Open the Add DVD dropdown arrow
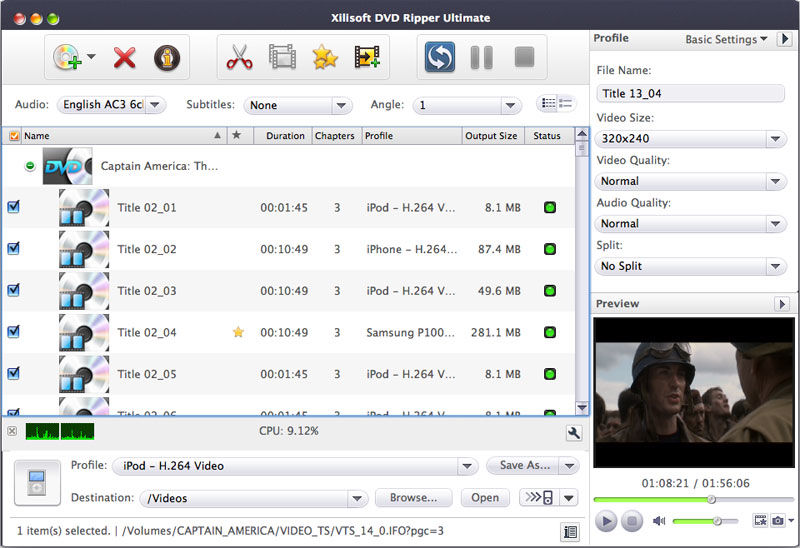Viewport: 800px width, 548px height. point(91,56)
